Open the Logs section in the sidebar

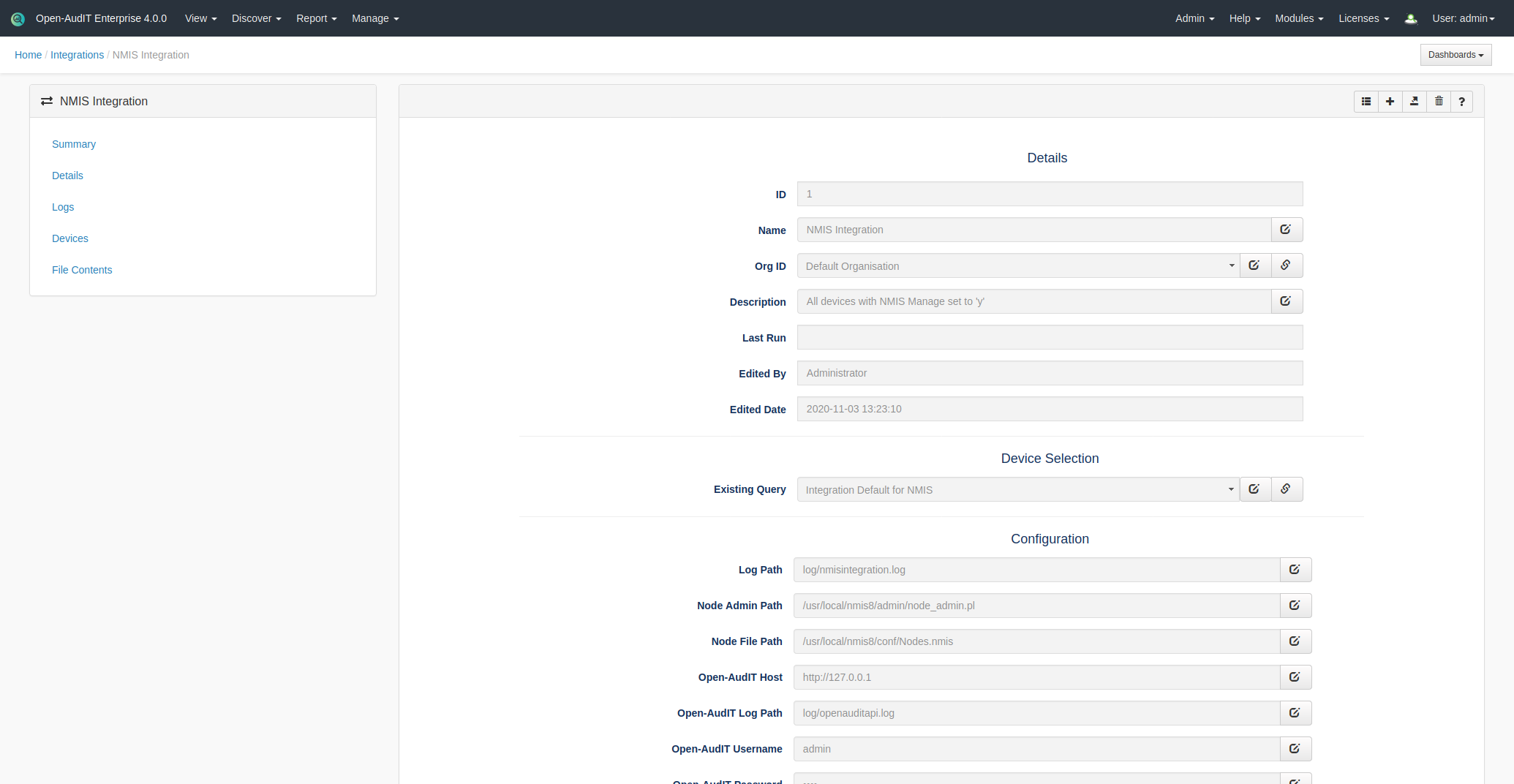pos(63,207)
